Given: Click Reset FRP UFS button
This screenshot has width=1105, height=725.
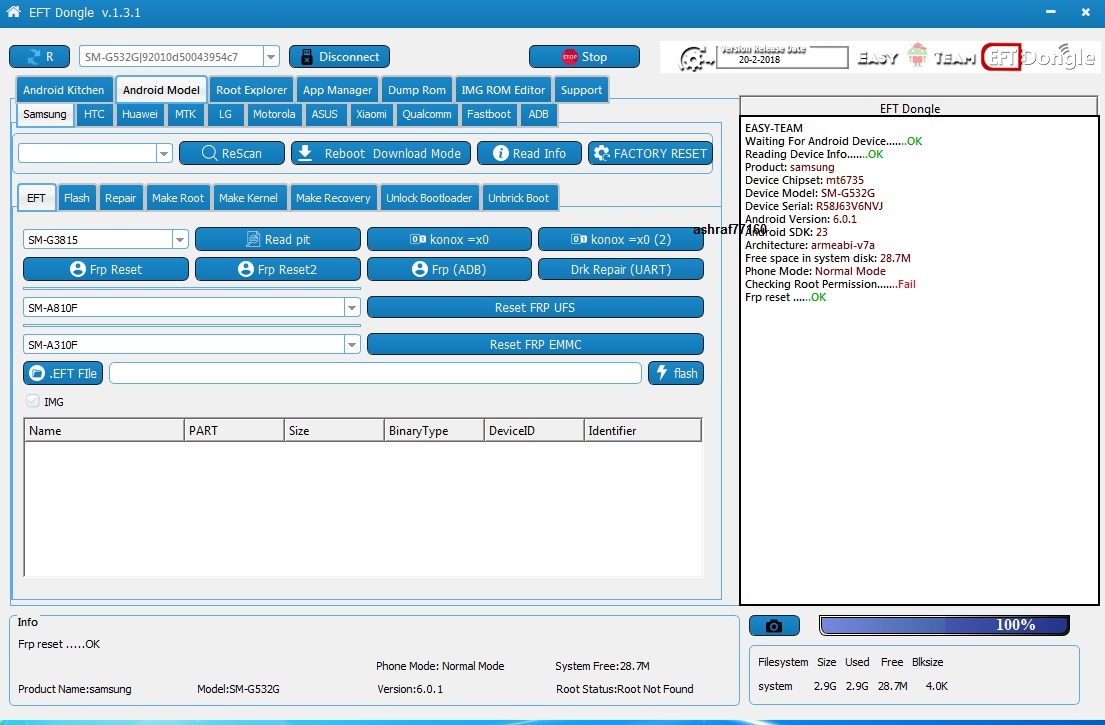Looking at the screenshot, I should pyautogui.click(x=535, y=307).
